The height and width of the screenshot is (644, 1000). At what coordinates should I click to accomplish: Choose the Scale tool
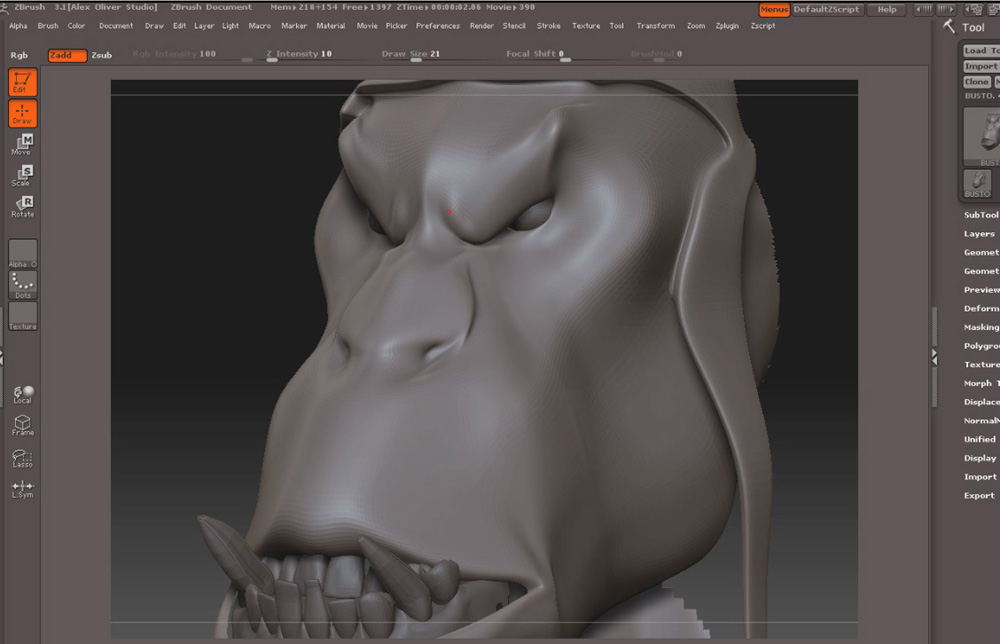[x=22, y=176]
